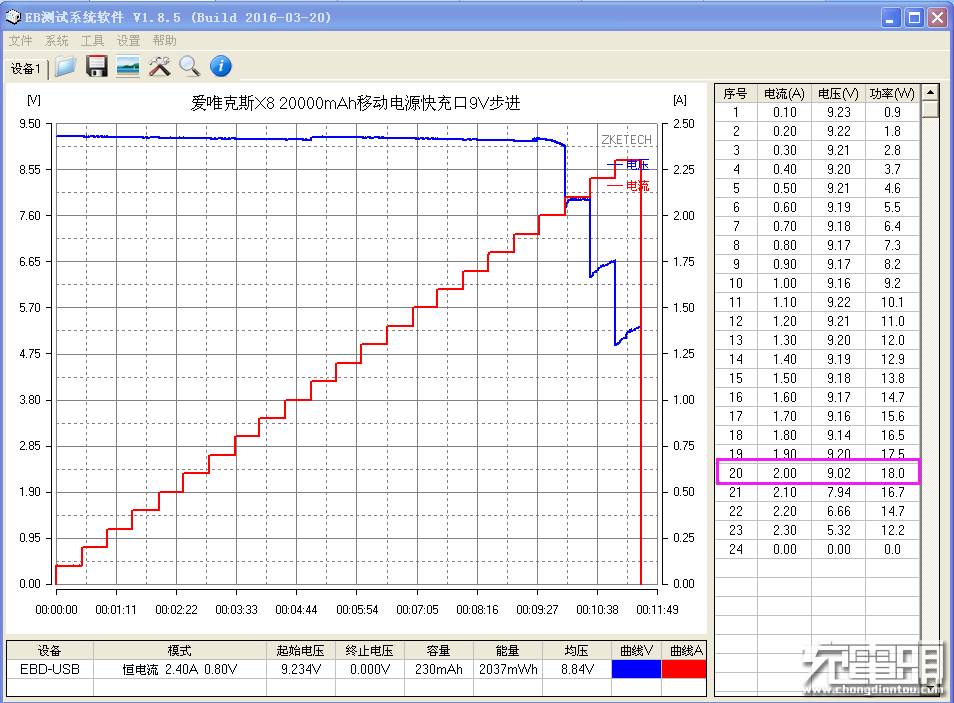Select table row 5 with 0.50 current
Viewport: 954px width, 703px height.
pyautogui.click(x=817, y=189)
